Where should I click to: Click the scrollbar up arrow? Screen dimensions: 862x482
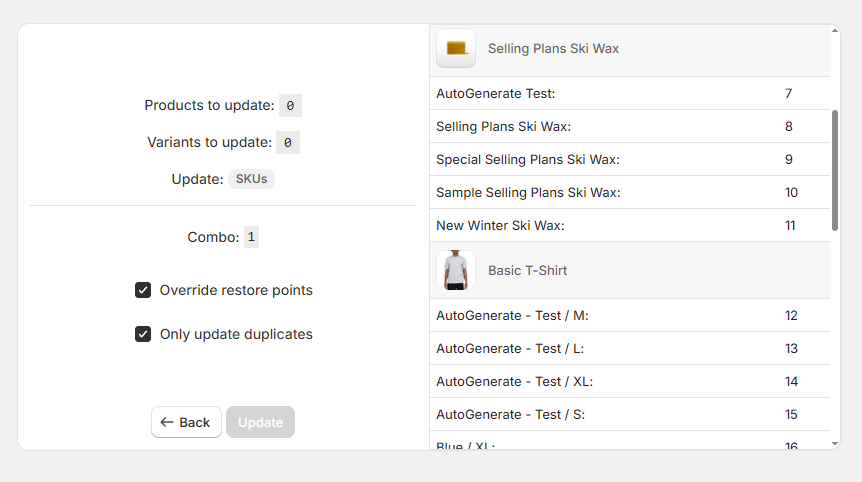tap(835, 31)
